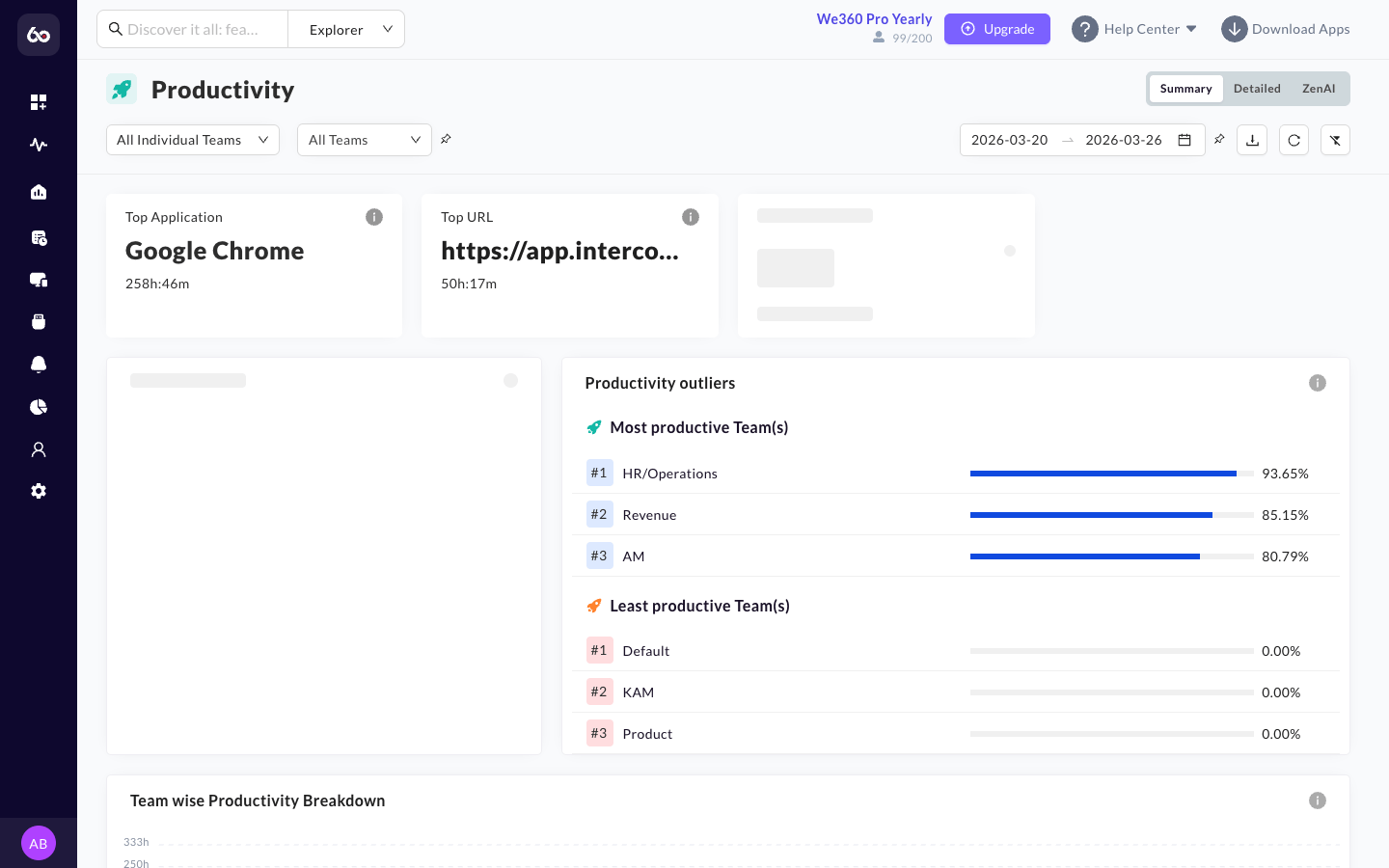
Task: Click Download Apps link
Action: click(1286, 29)
